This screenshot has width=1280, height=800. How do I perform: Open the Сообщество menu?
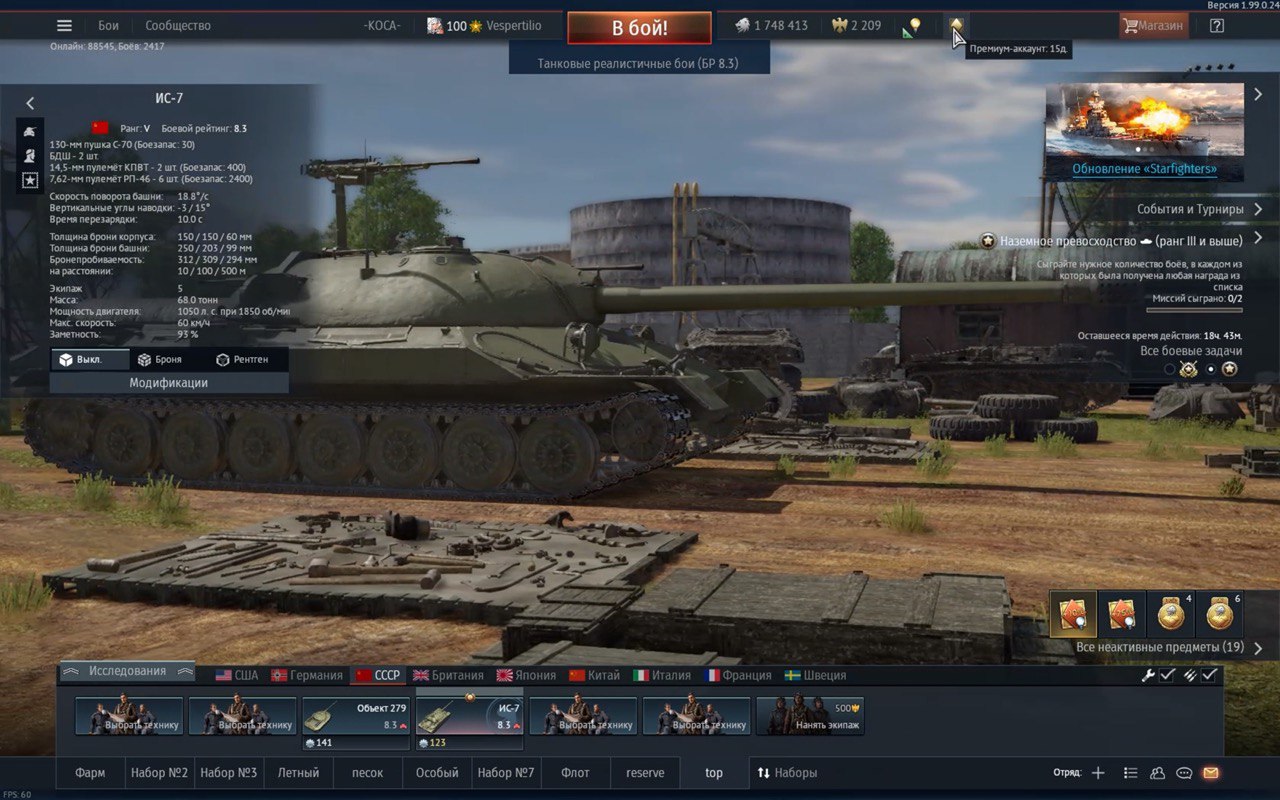(178, 26)
